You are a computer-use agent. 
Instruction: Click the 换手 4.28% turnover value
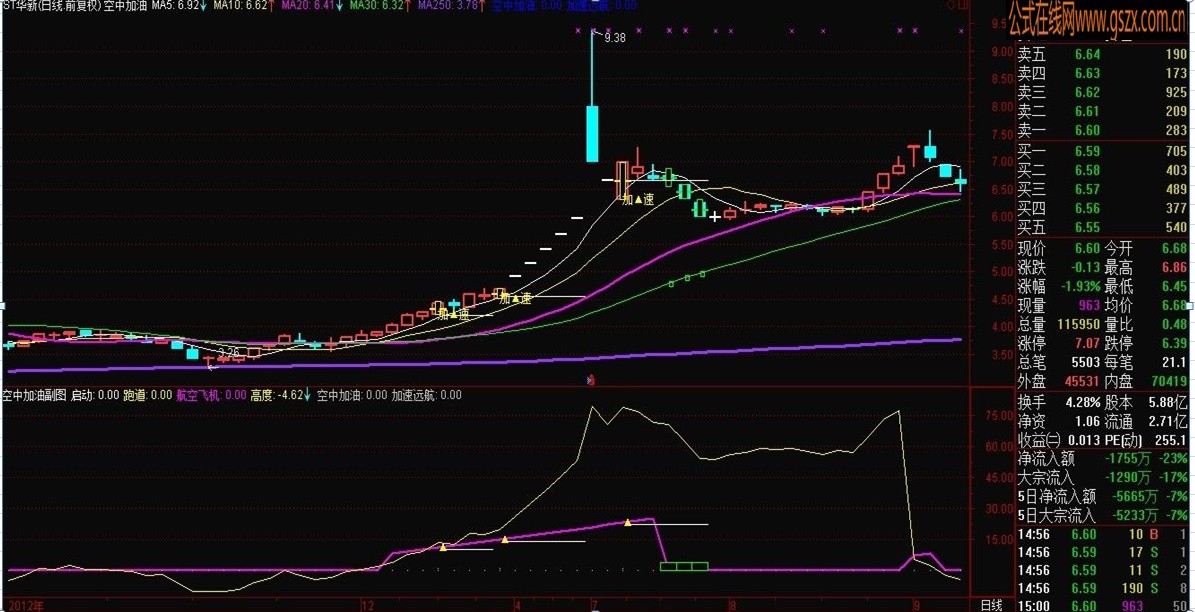[1083, 401]
